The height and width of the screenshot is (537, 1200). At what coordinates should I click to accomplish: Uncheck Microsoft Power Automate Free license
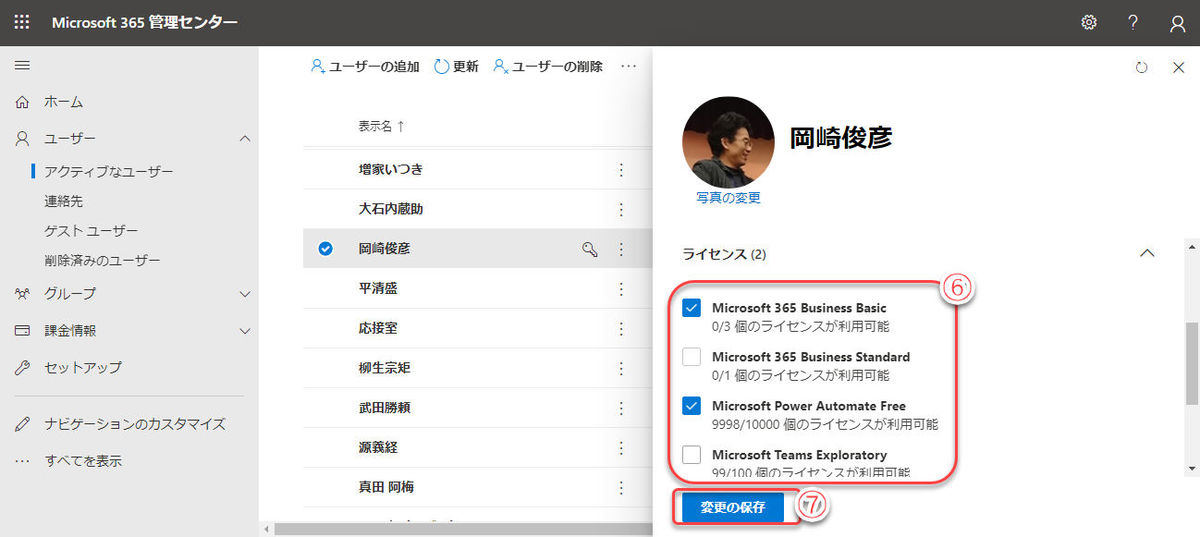tap(691, 406)
